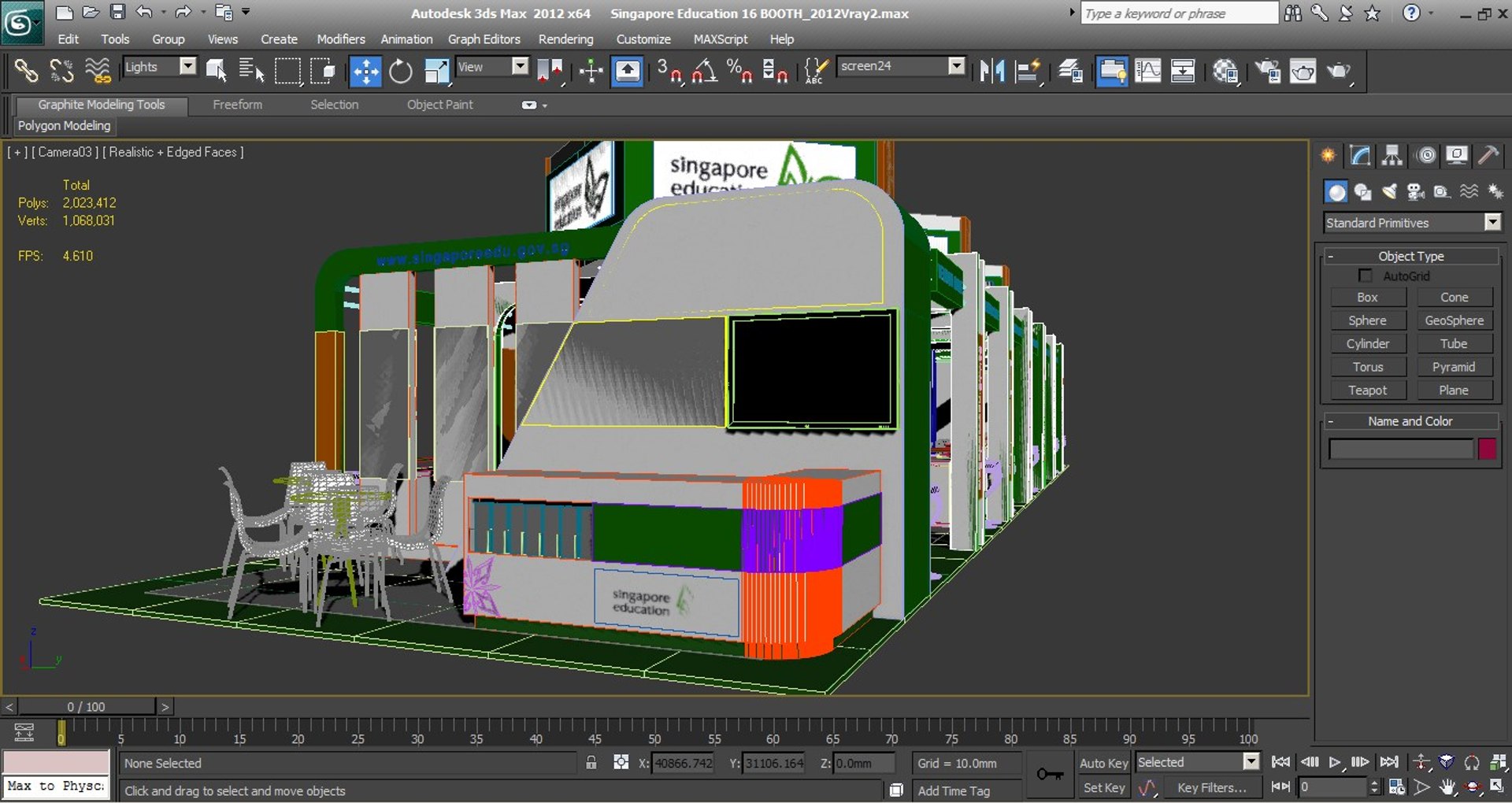The height and width of the screenshot is (803, 1512).
Task: Activate the Select and Scale tool
Action: (436, 71)
